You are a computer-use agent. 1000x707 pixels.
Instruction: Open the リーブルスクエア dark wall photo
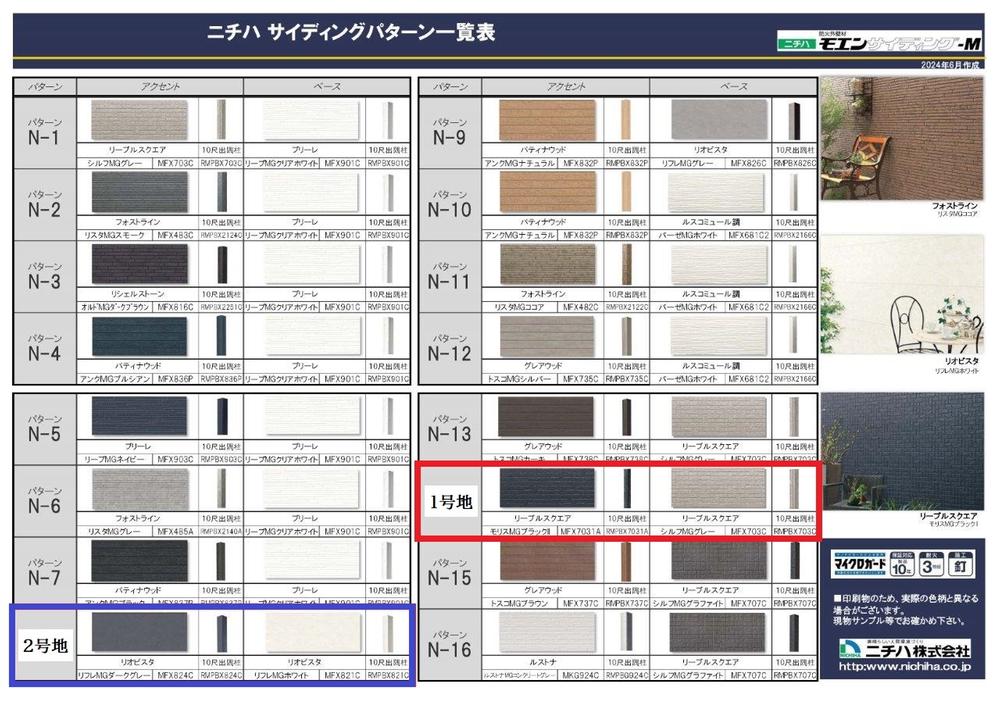coord(902,451)
